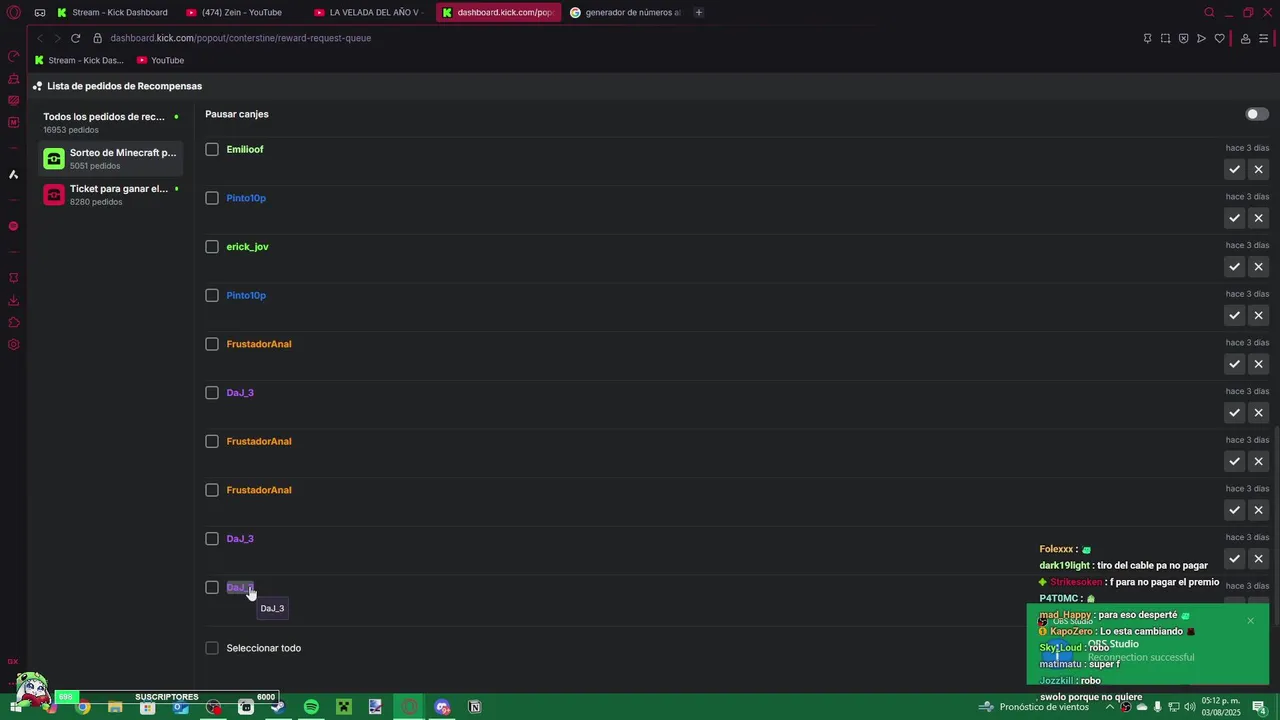
Task: Click the 5051 pedidos count text
Action: [95, 166]
